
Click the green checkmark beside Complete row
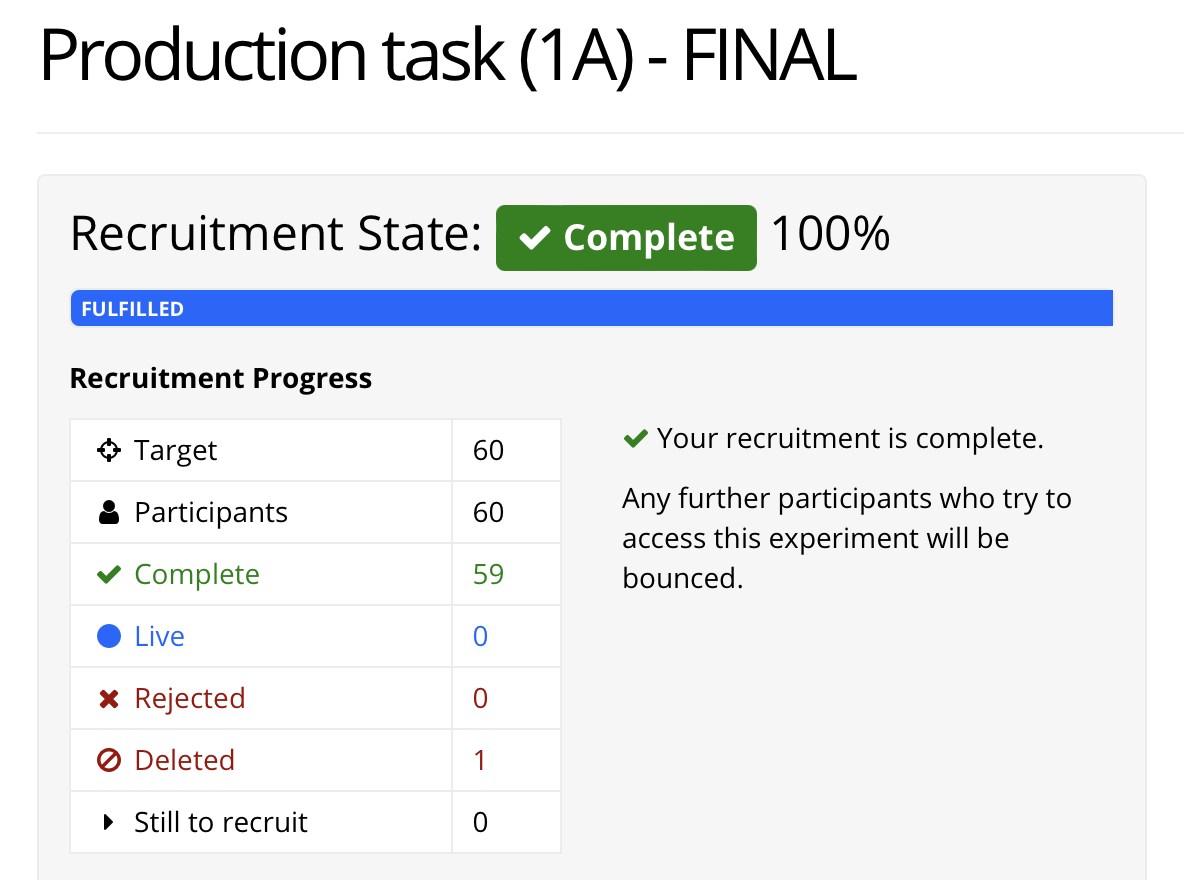(109, 574)
